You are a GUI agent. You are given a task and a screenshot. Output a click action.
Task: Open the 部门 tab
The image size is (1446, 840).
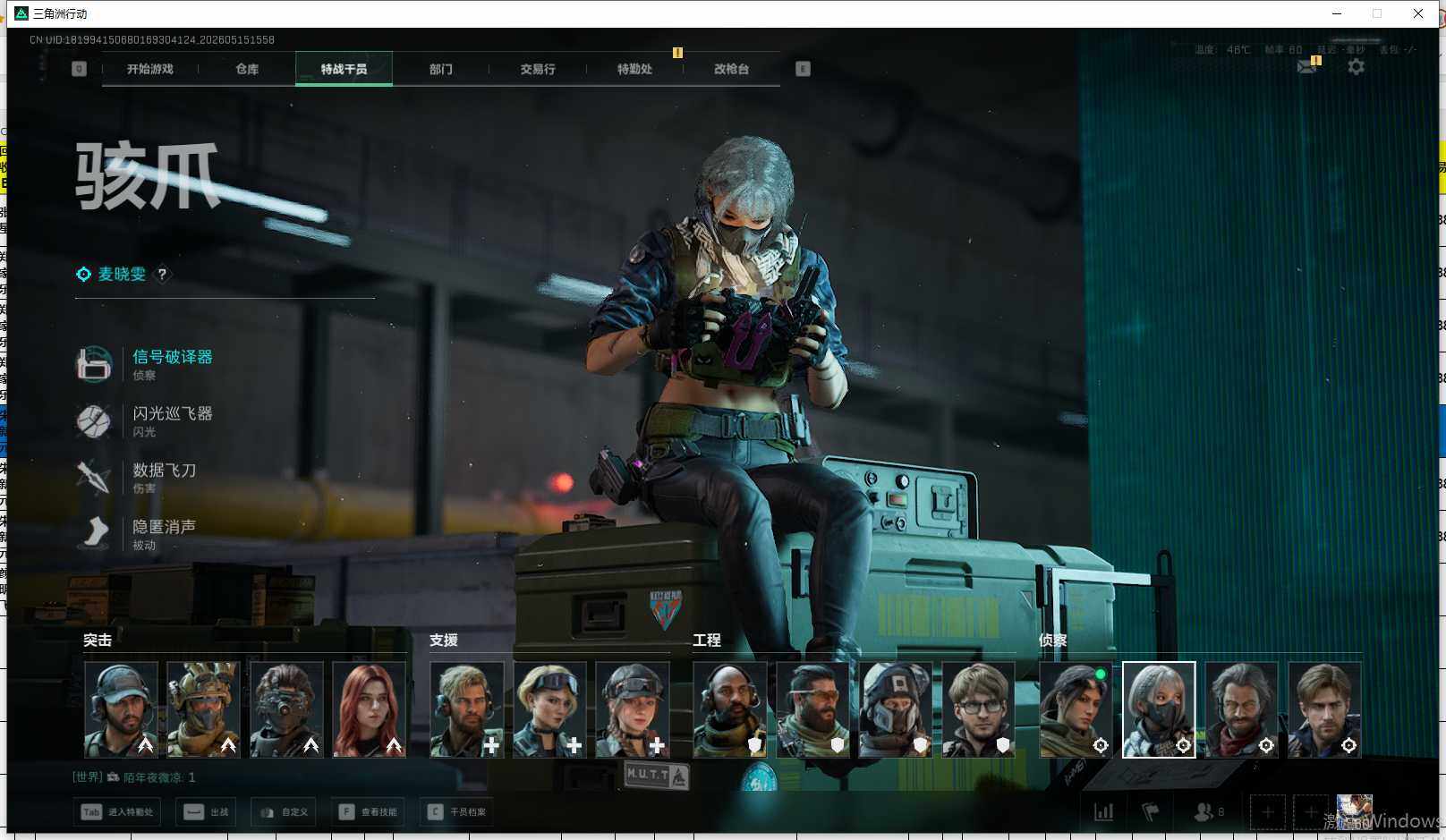pos(440,69)
